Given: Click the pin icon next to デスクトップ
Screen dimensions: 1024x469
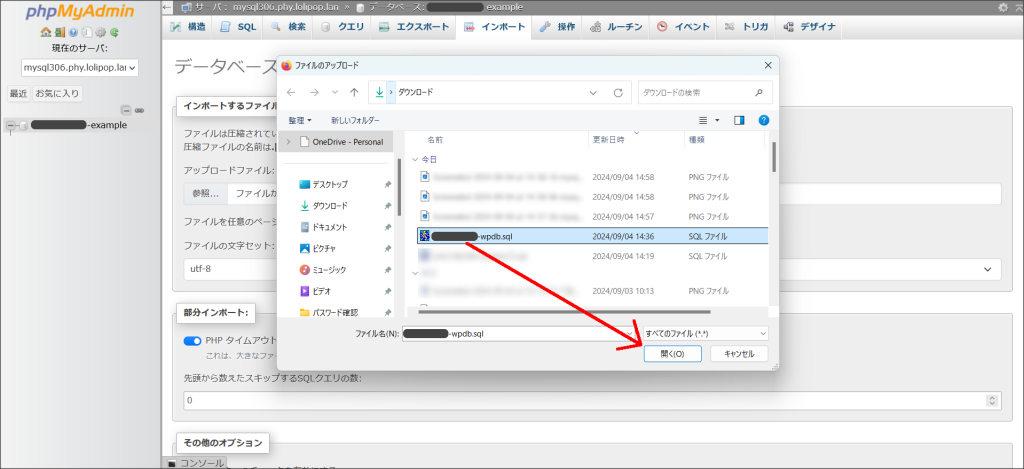Looking at the screenshot, I should (x=388, y=185).
